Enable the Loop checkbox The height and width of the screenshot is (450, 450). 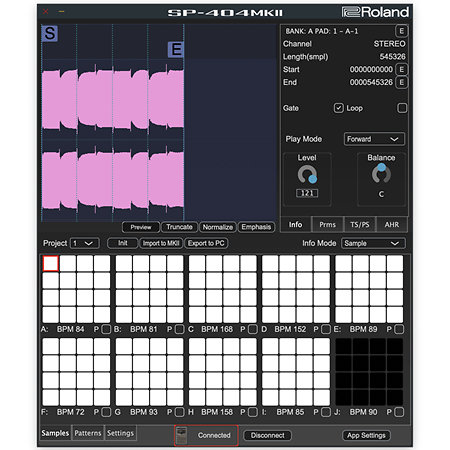[x=402, y=108]
